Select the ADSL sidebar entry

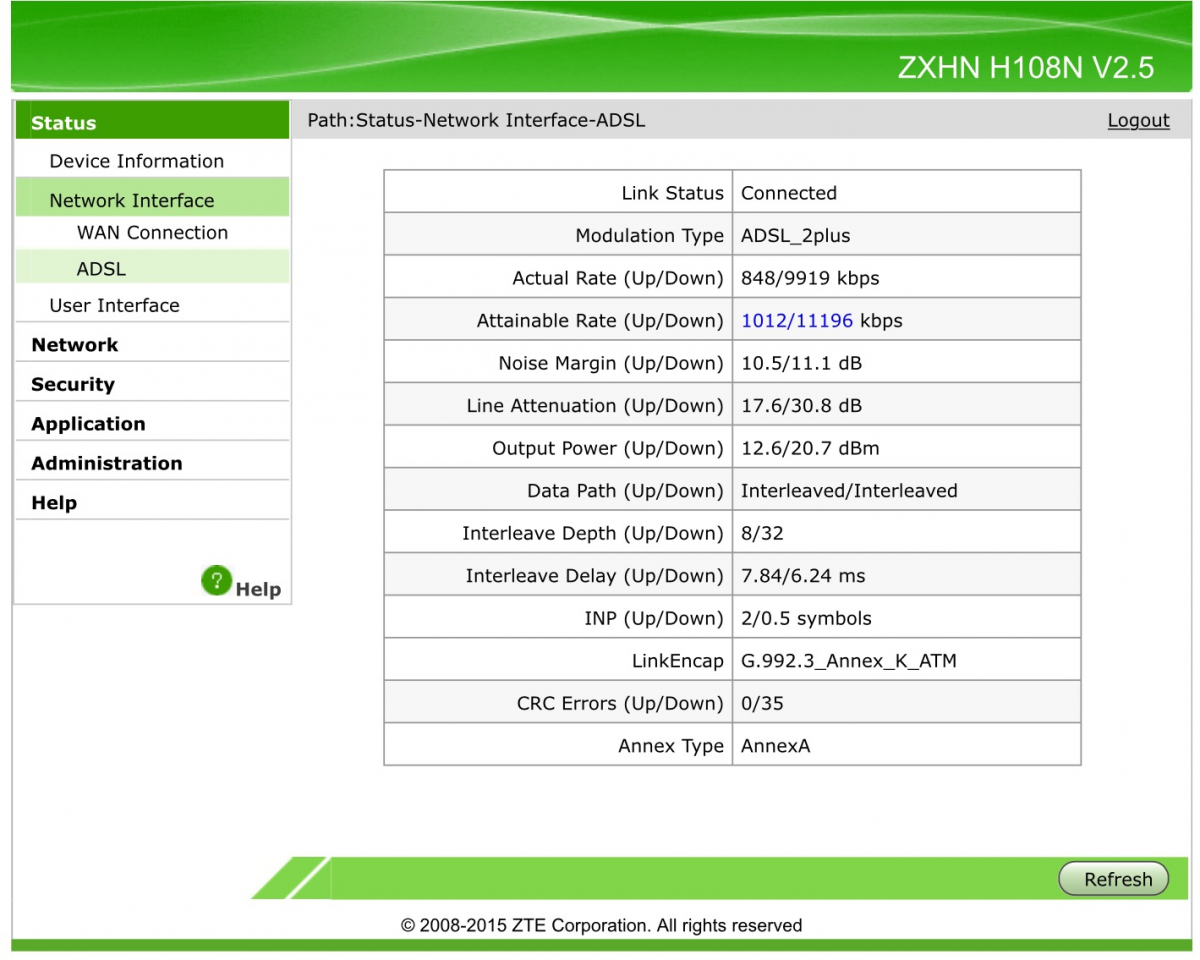[101, 269]
